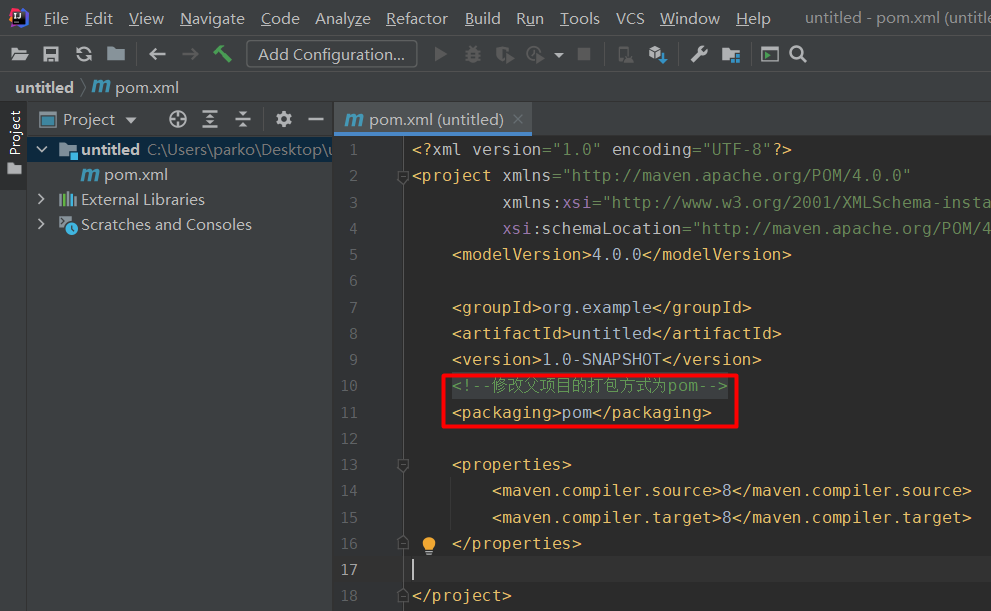
Task: Click the fold end marker on line 18
Action: [x=403, y=595]
